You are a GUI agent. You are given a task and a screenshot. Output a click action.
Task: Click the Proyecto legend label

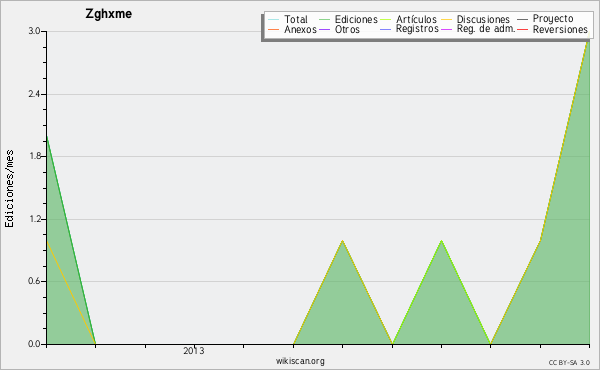coord(553,19)
